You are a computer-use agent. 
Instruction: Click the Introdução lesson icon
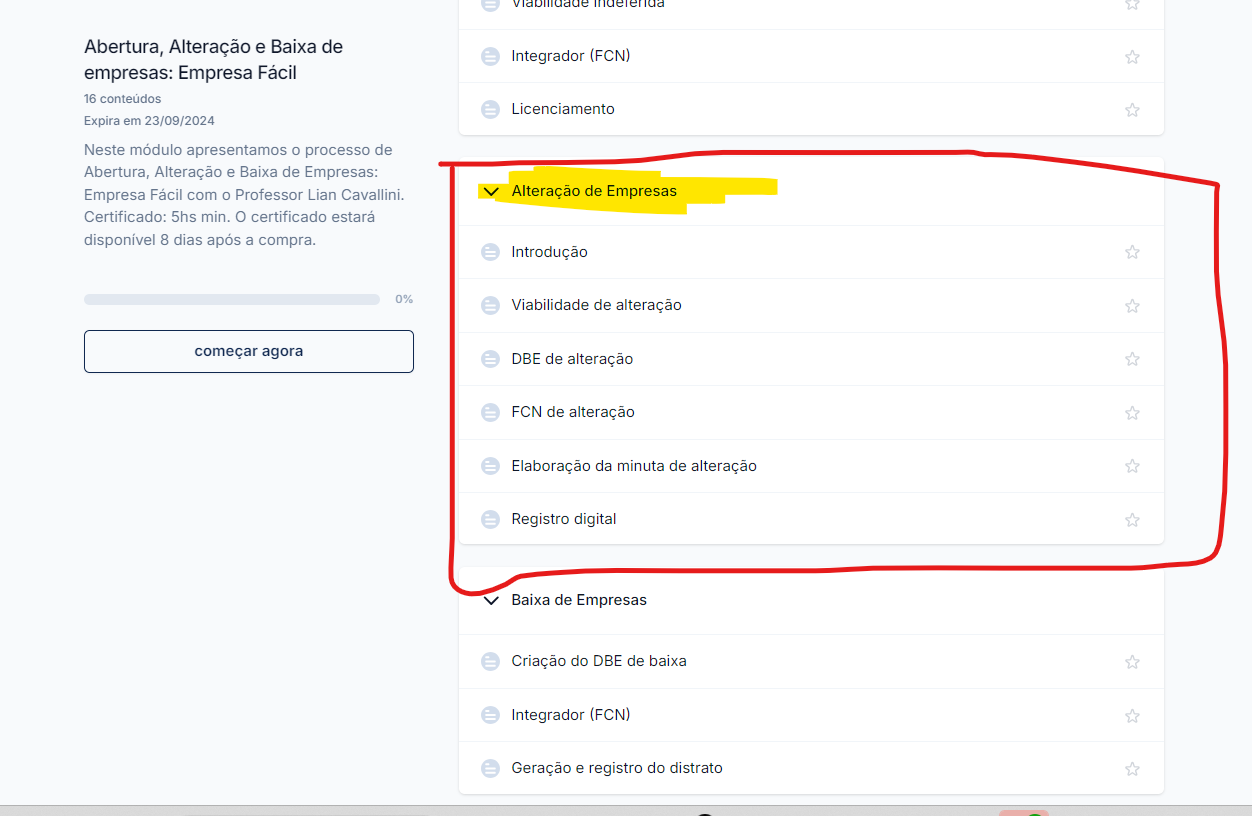490,252
